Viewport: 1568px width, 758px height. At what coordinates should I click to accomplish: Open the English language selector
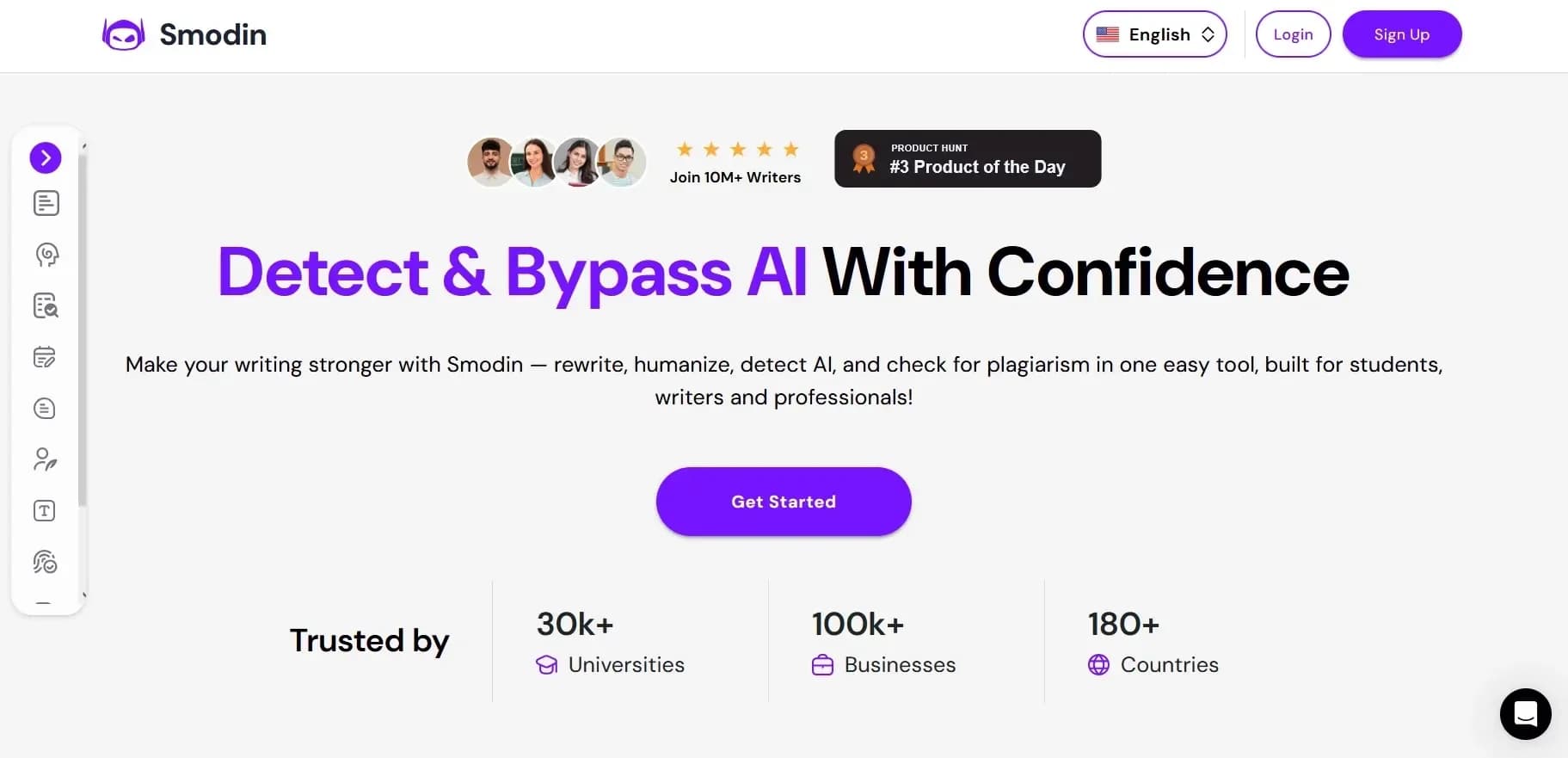pyautogui.click(x=1154, y=34)
